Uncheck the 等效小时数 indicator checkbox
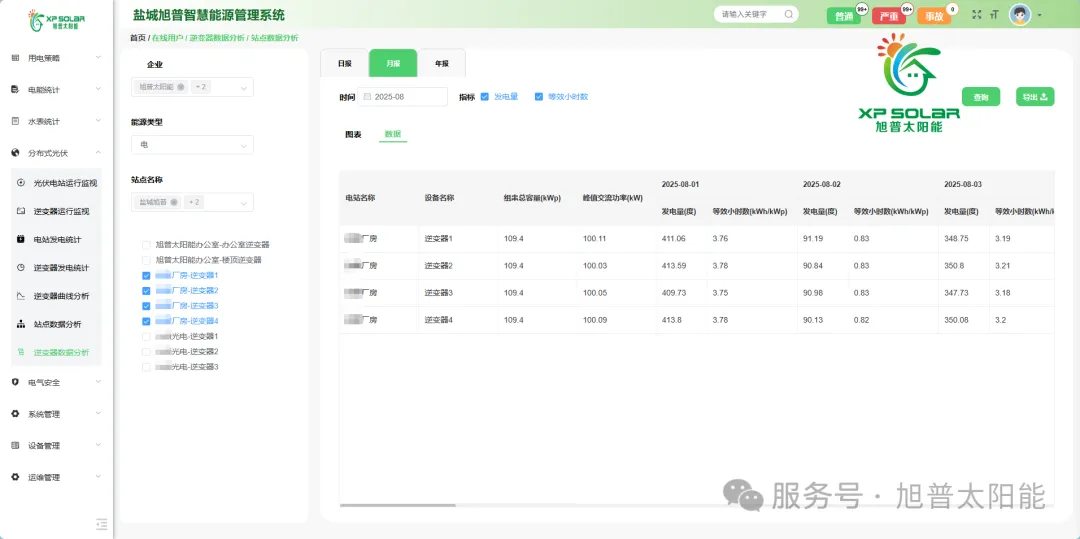Viewport: 1080px width, 539px height. pos(539,97)
